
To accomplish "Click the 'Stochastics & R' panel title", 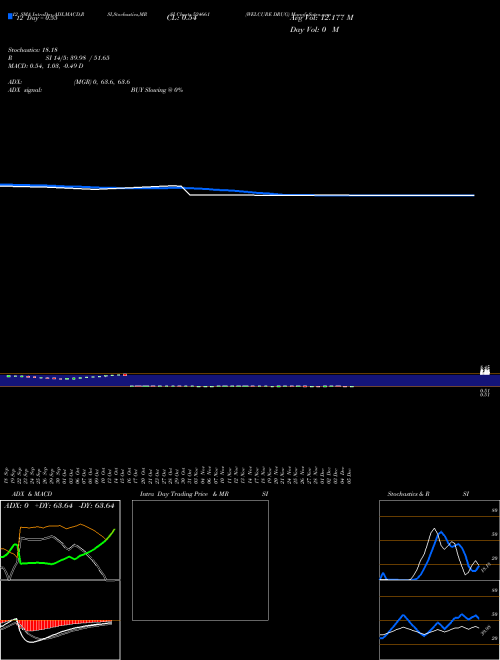I will pyautogui.click(x=408, y=494).
